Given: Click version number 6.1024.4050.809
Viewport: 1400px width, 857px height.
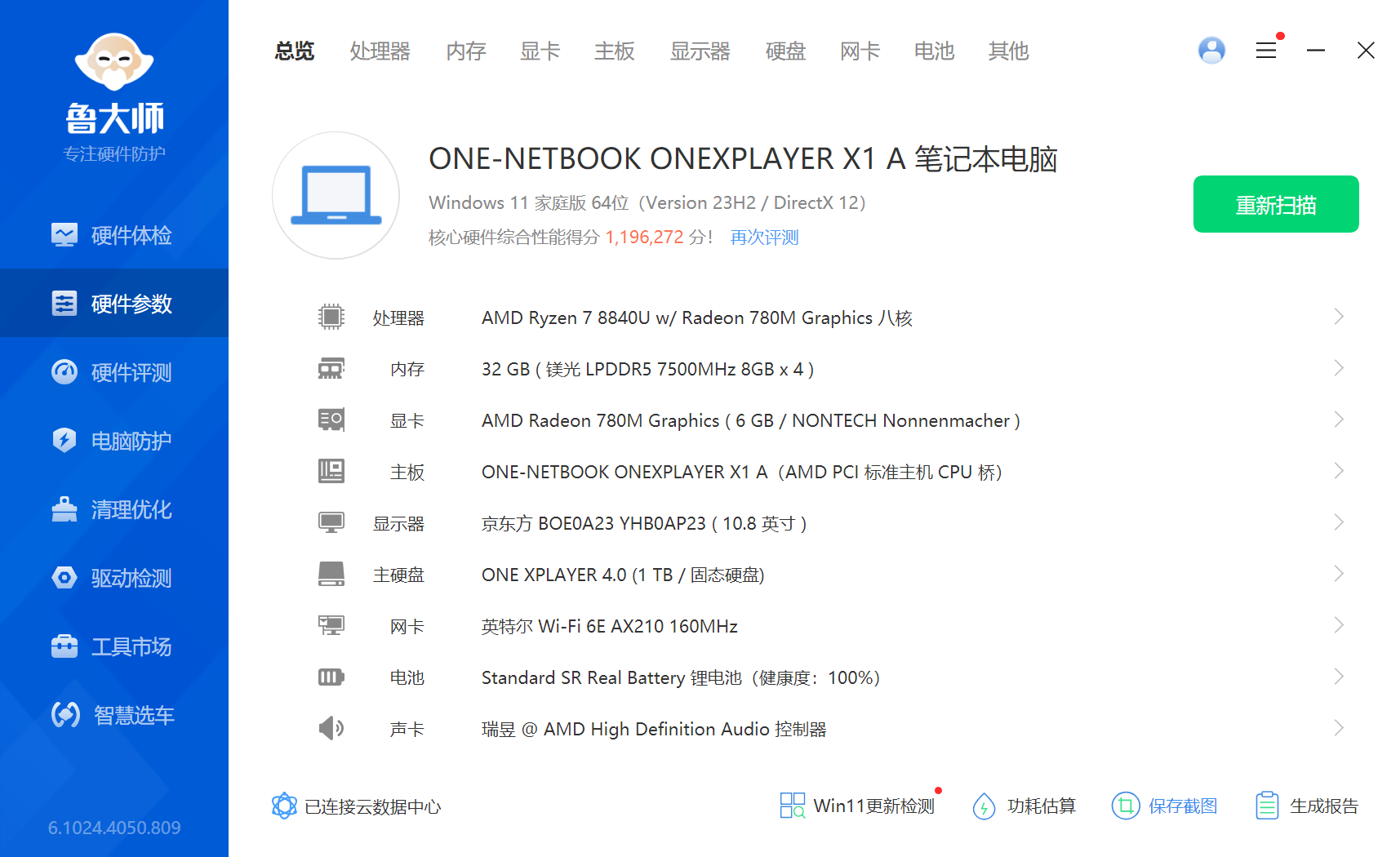Looking at the screenshot, I should [x=114, y=828].
